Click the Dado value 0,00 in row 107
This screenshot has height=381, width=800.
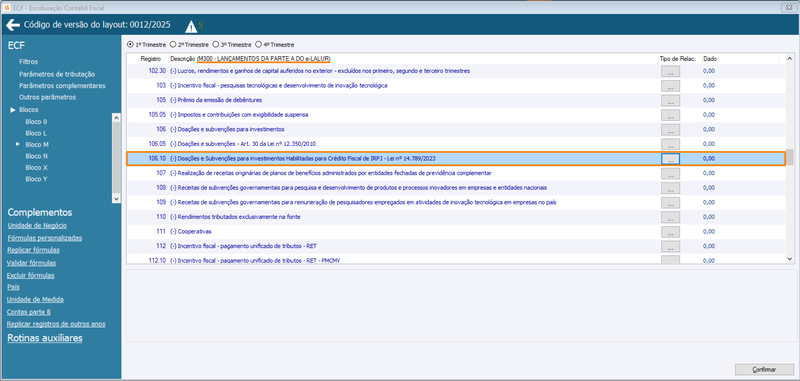[x=709, y=173]
